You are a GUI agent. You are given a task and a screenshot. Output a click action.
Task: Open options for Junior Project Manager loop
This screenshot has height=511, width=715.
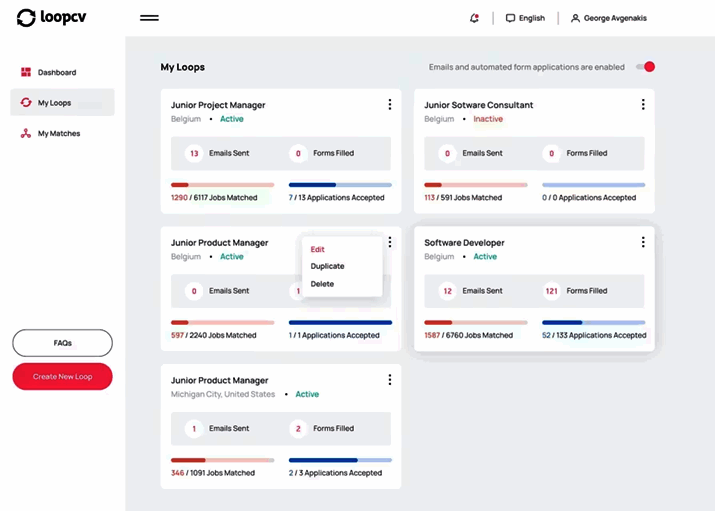click(389, 105)
